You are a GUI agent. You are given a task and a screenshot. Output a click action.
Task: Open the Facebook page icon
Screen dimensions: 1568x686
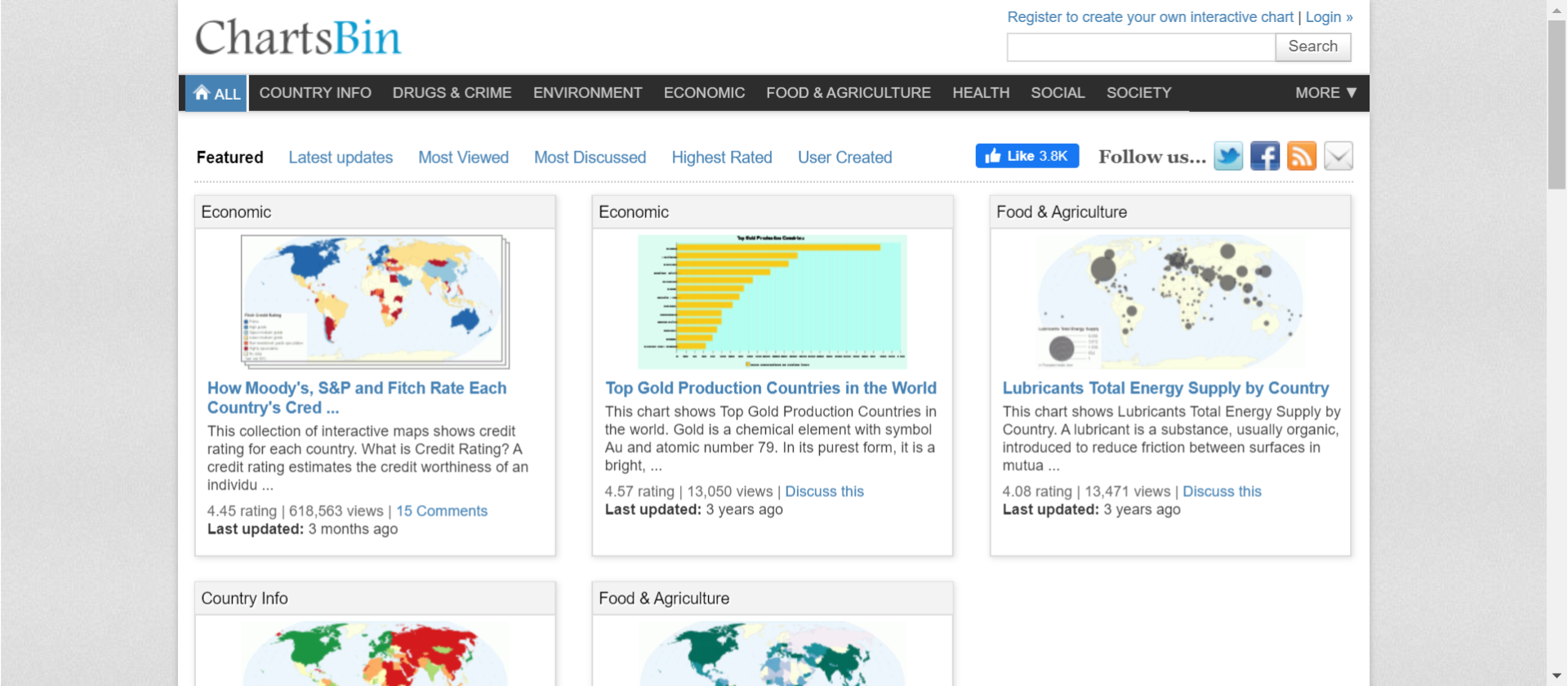click(x=1264, y=156)
